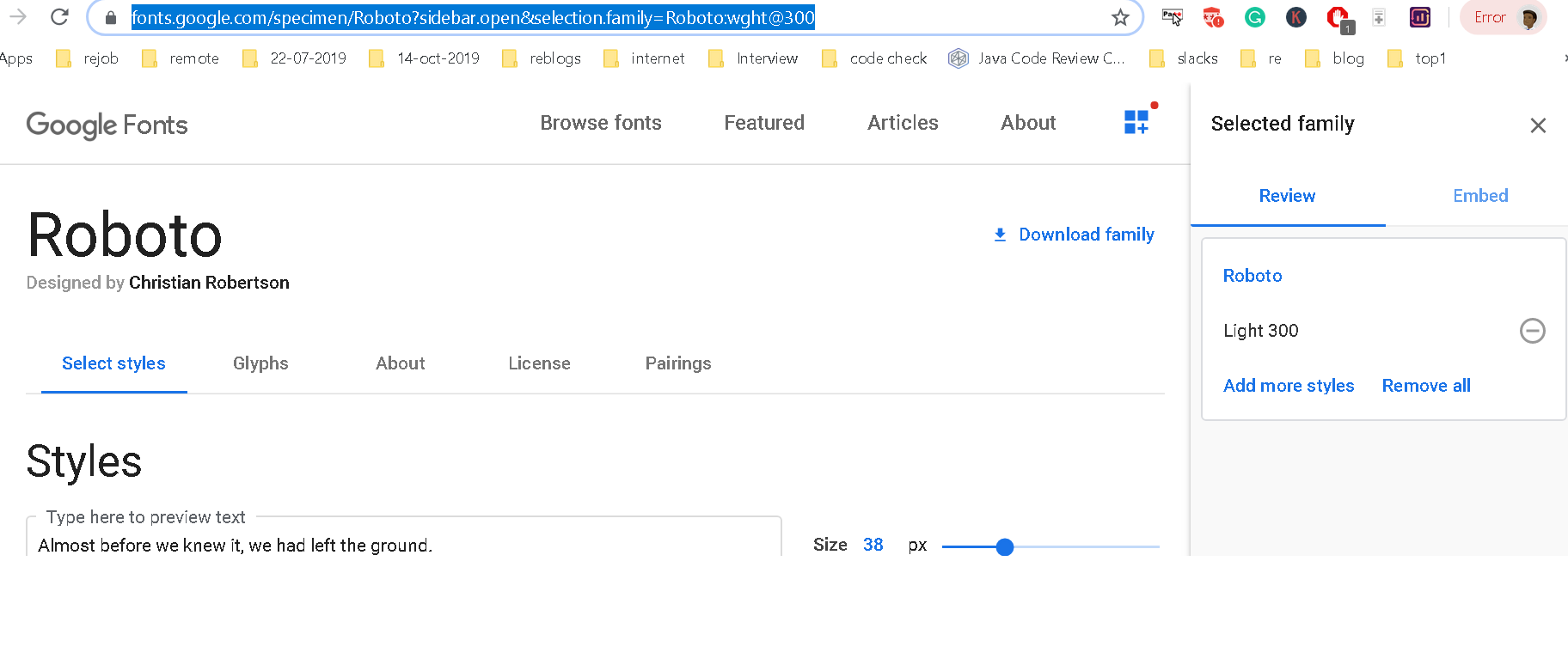Click the browser address bar URL
Screen dimensions: 1568x671
[x=473, y=17]
